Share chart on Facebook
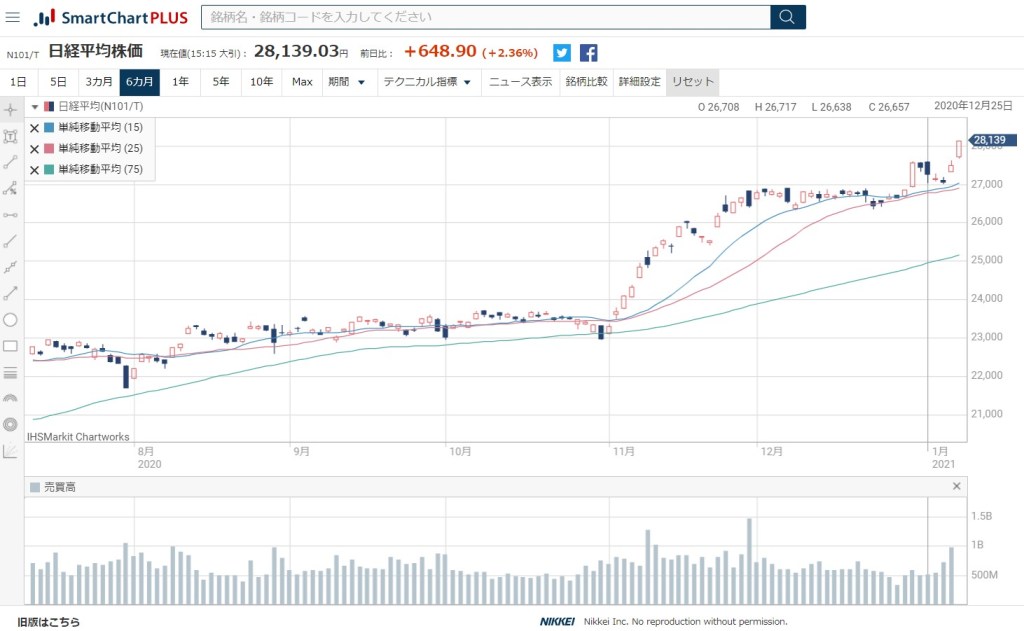This screenshot has height=631, width=1024. [589, 53]
